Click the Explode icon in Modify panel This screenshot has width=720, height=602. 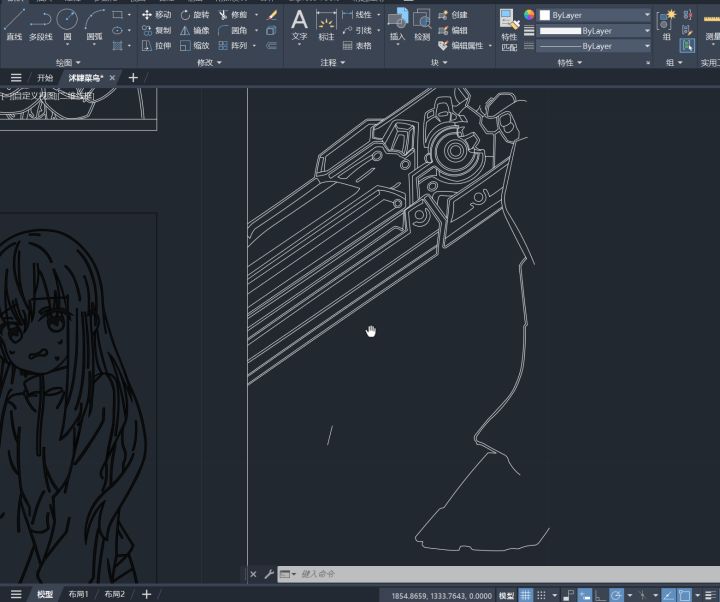pos(271,30)
